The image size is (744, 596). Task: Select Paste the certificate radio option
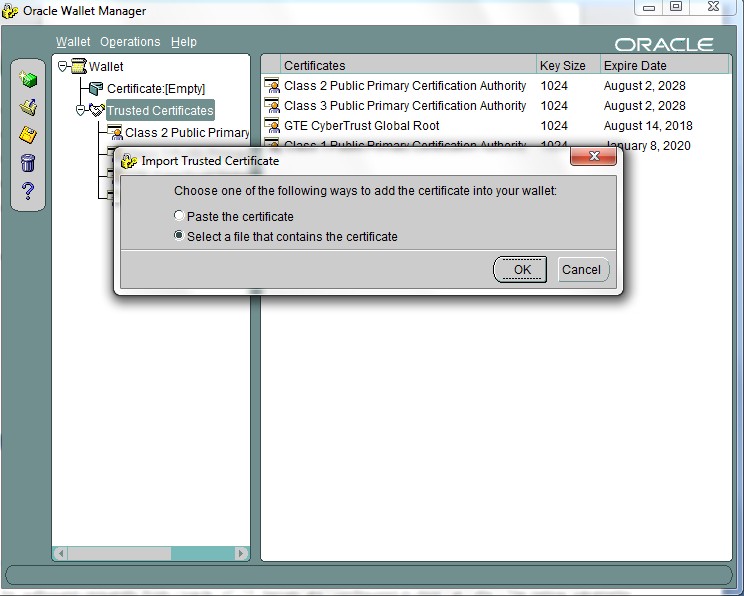tap(179, 215)
